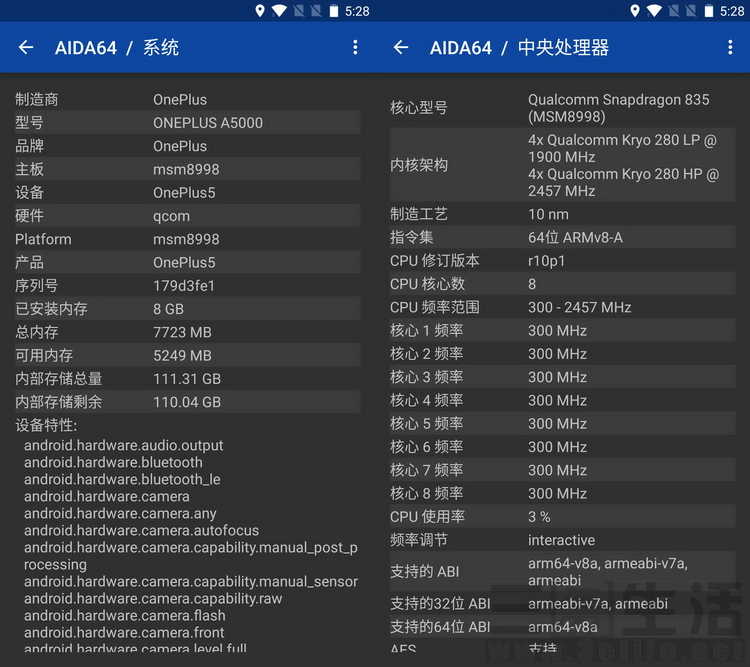Select the 设备 OnePlus5 row

click(188, 193)
